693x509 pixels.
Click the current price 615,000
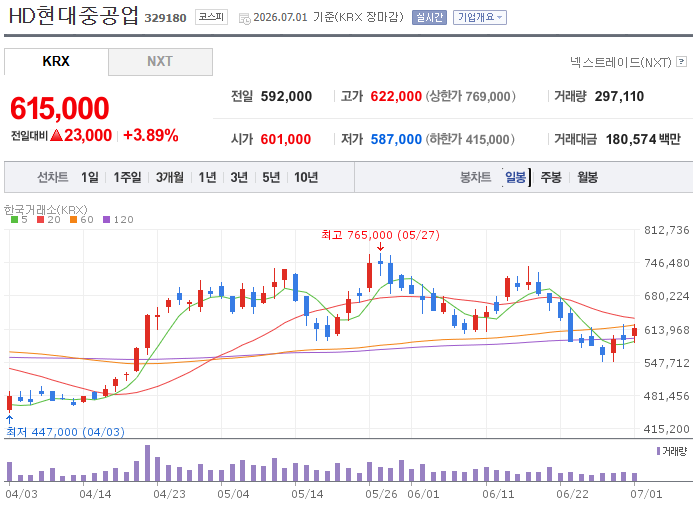click(60, 108)
